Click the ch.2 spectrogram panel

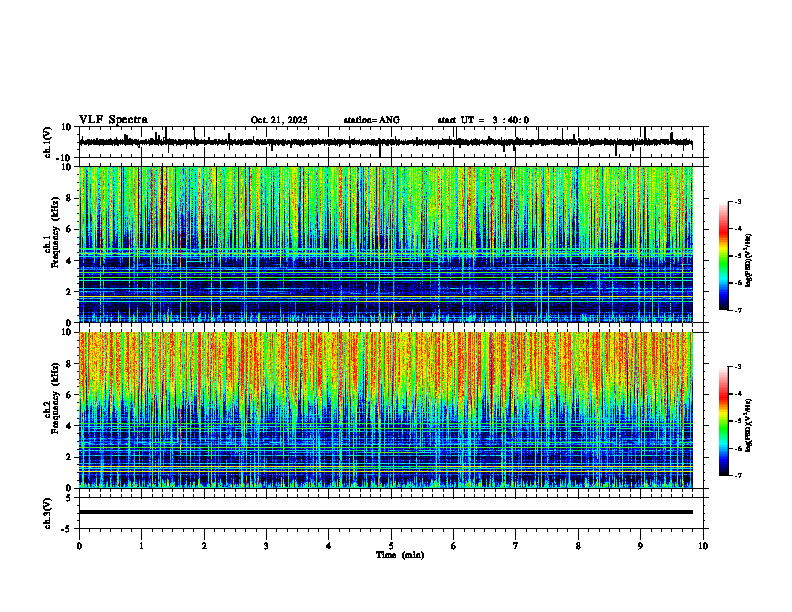tap(385, 410)
